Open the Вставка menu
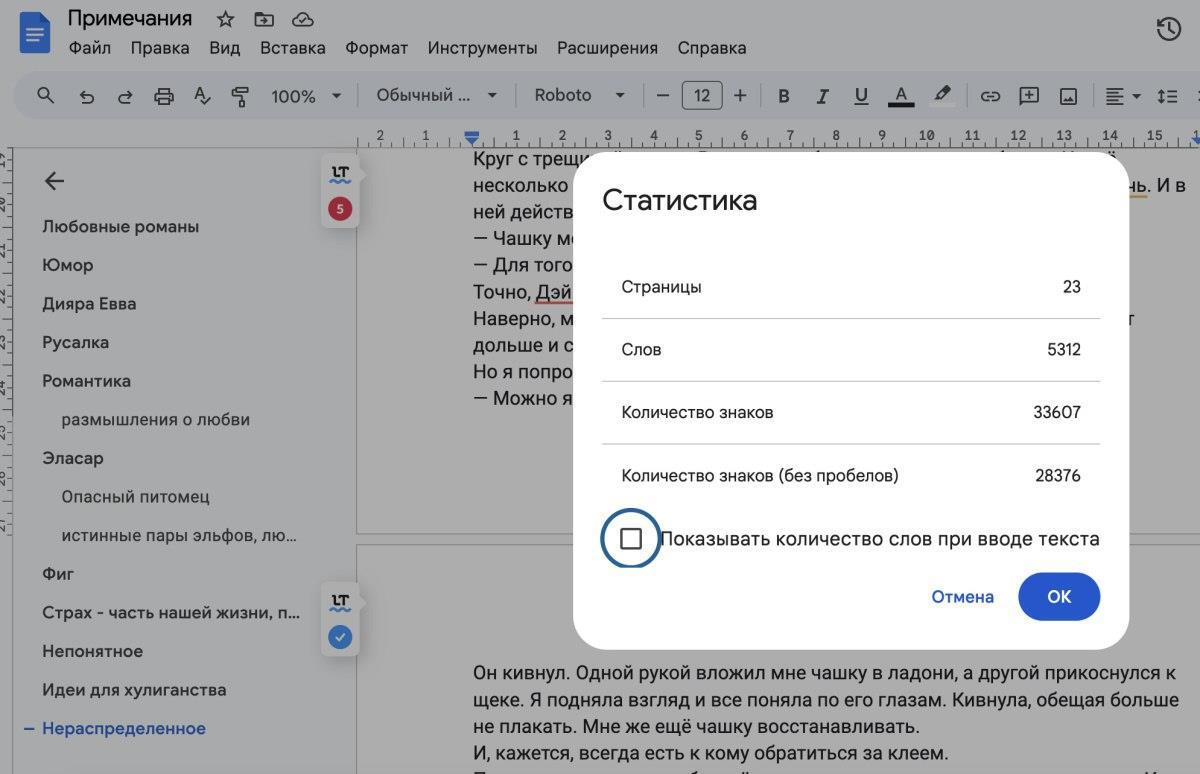Viewport: 1200px width, 774px height. 292,48
